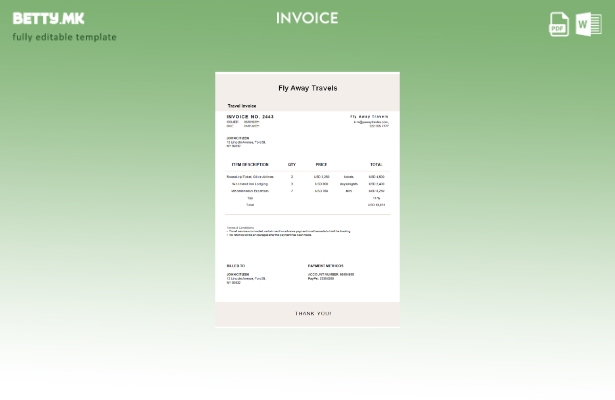Click the PRICE column header

click(321, 164)
